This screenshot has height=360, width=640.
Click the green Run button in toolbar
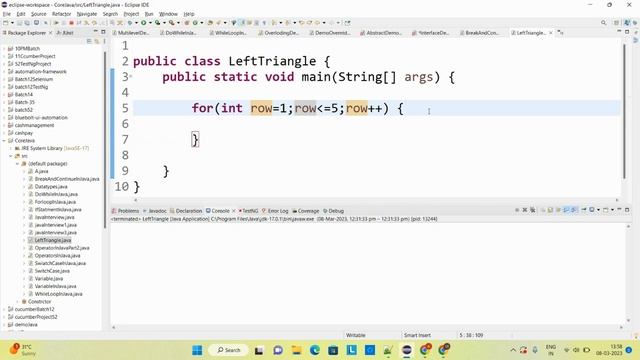(x=144, y=23)
